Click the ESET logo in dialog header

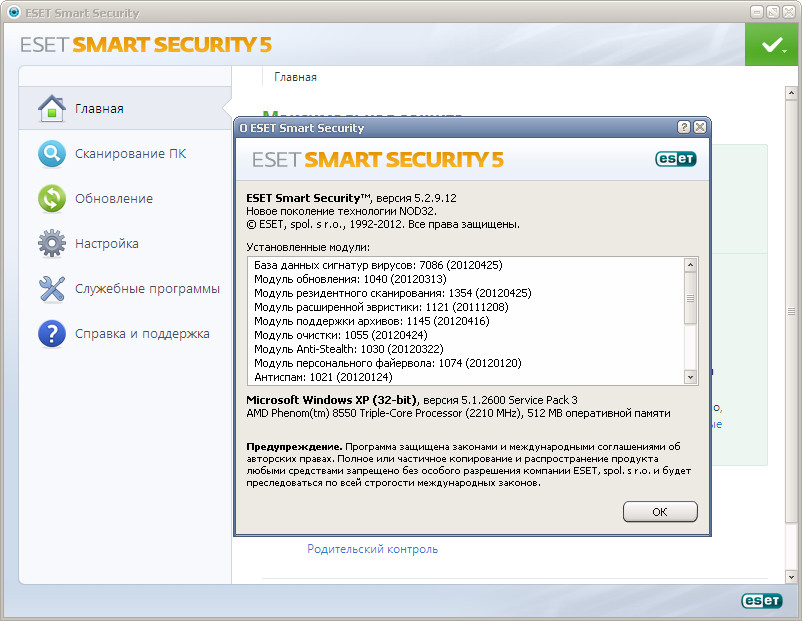pos(675,158)
